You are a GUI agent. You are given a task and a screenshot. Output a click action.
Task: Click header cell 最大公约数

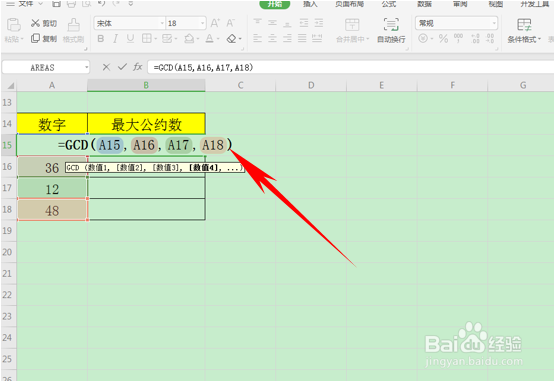click(146, 124)
